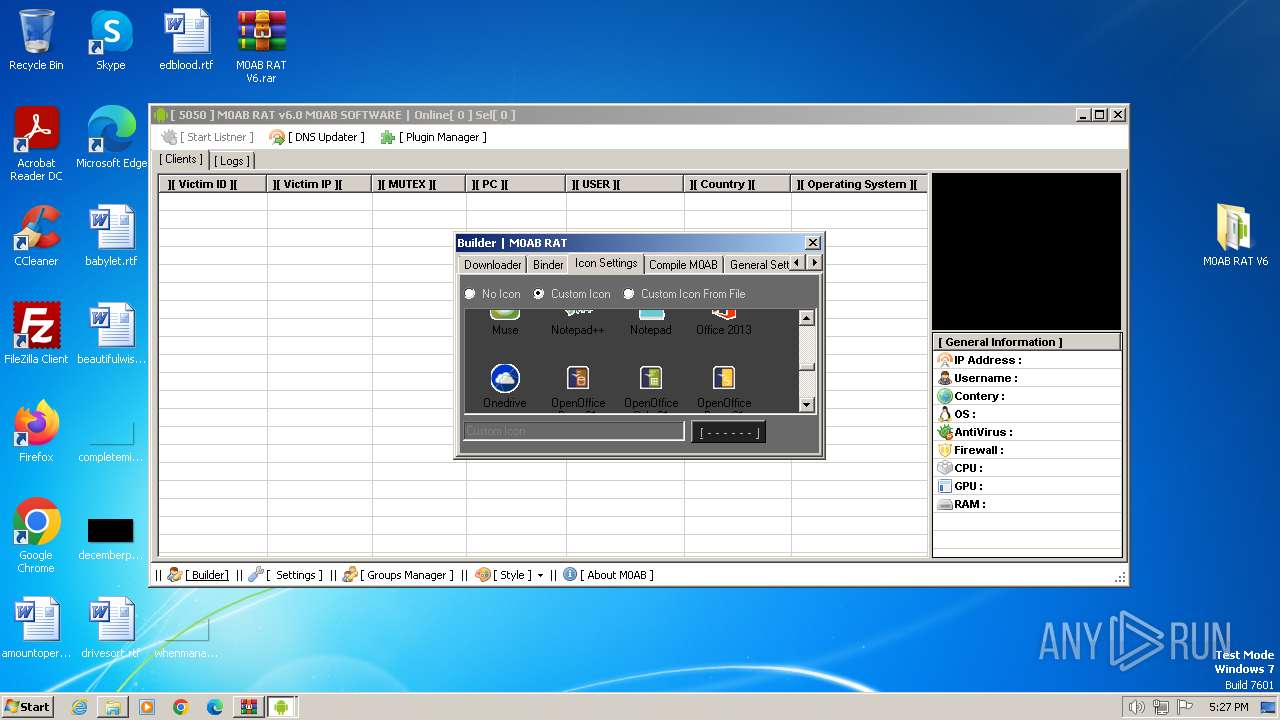1280x720 pixels.
Task: Click the AntiVirus information row
Action: tap(1027, 432)
